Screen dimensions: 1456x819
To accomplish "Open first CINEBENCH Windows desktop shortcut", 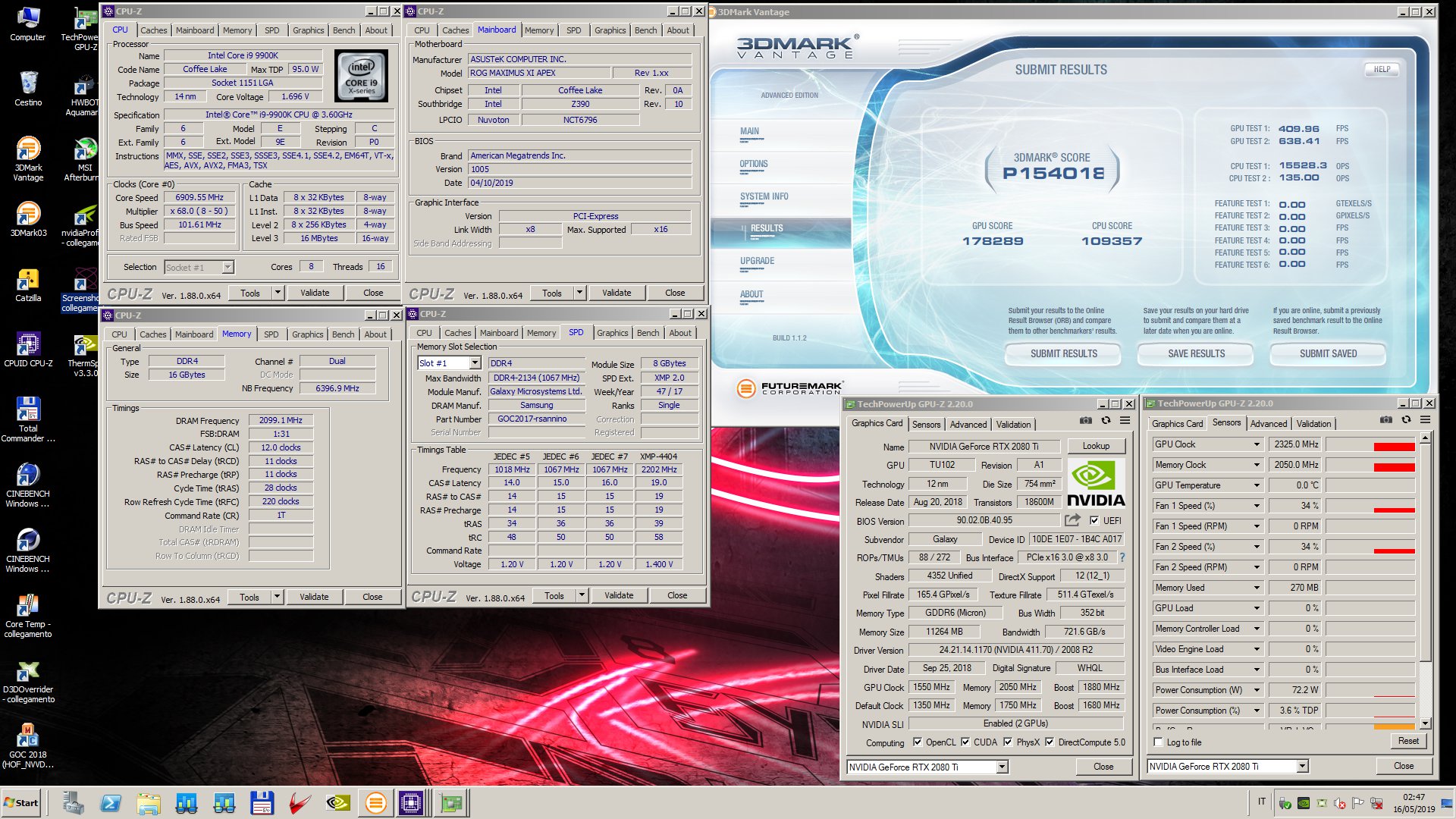I will [28, 485].
